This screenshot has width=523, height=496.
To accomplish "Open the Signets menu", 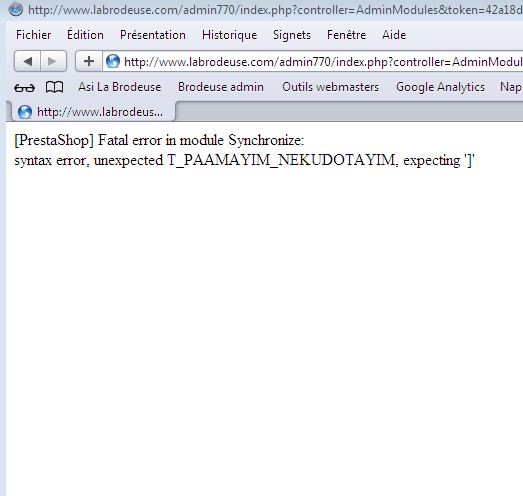I will click(x=292, y=35).
